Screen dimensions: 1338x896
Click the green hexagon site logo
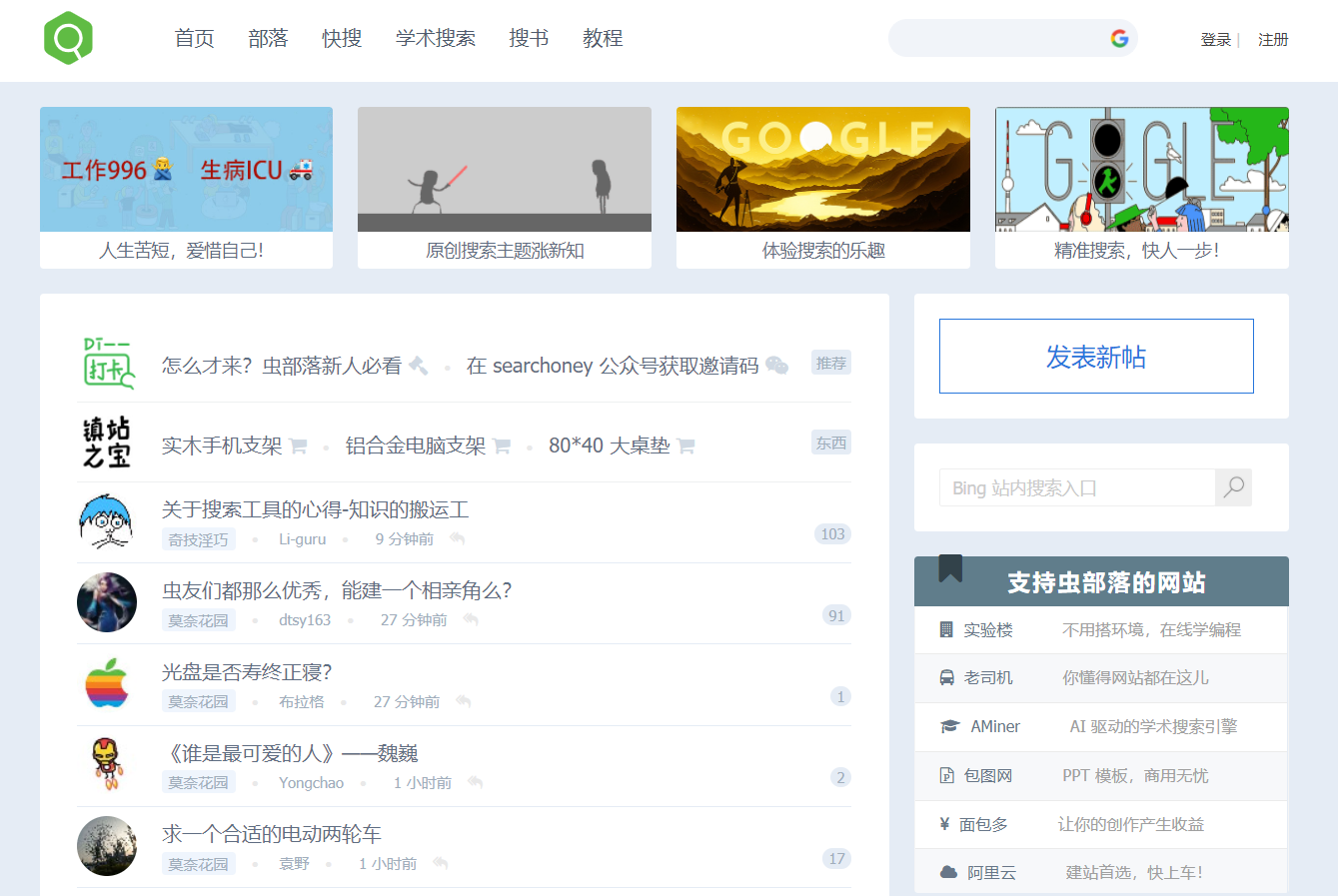point(68,39)
